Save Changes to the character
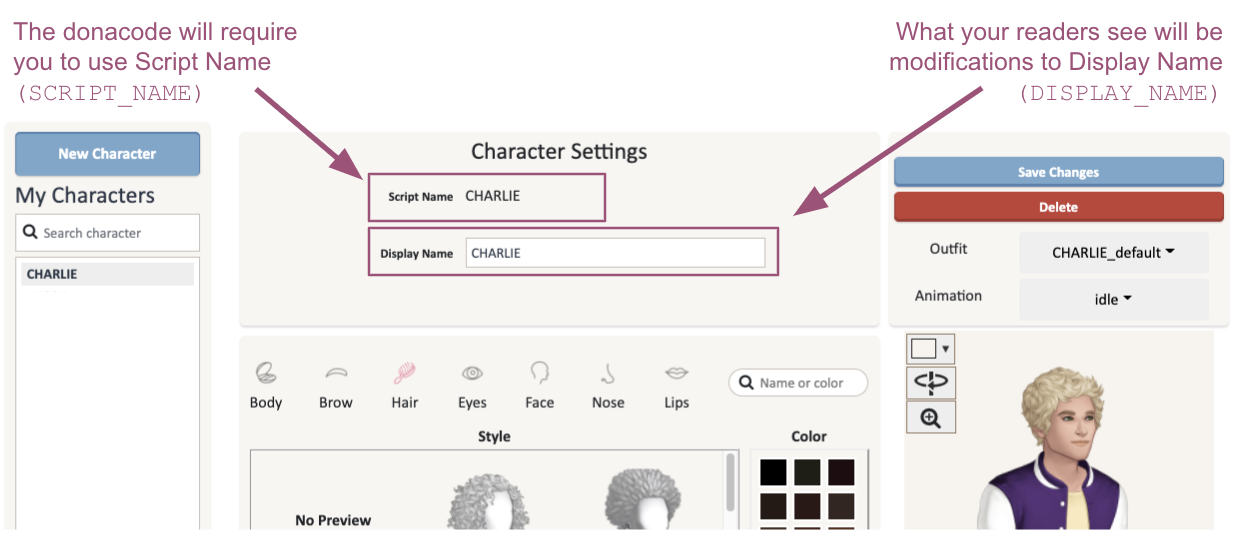The image size is (1233, 541). pyautogui.click(x=1058, y=172)
